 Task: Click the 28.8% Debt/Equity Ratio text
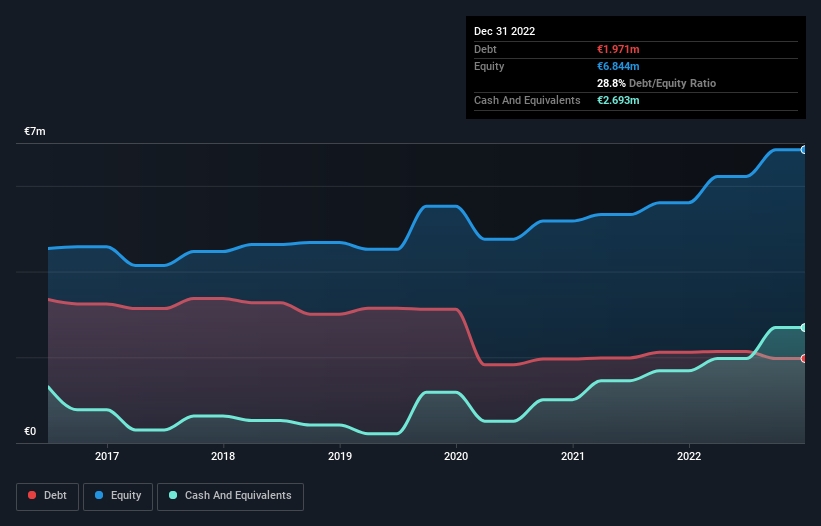656,83
